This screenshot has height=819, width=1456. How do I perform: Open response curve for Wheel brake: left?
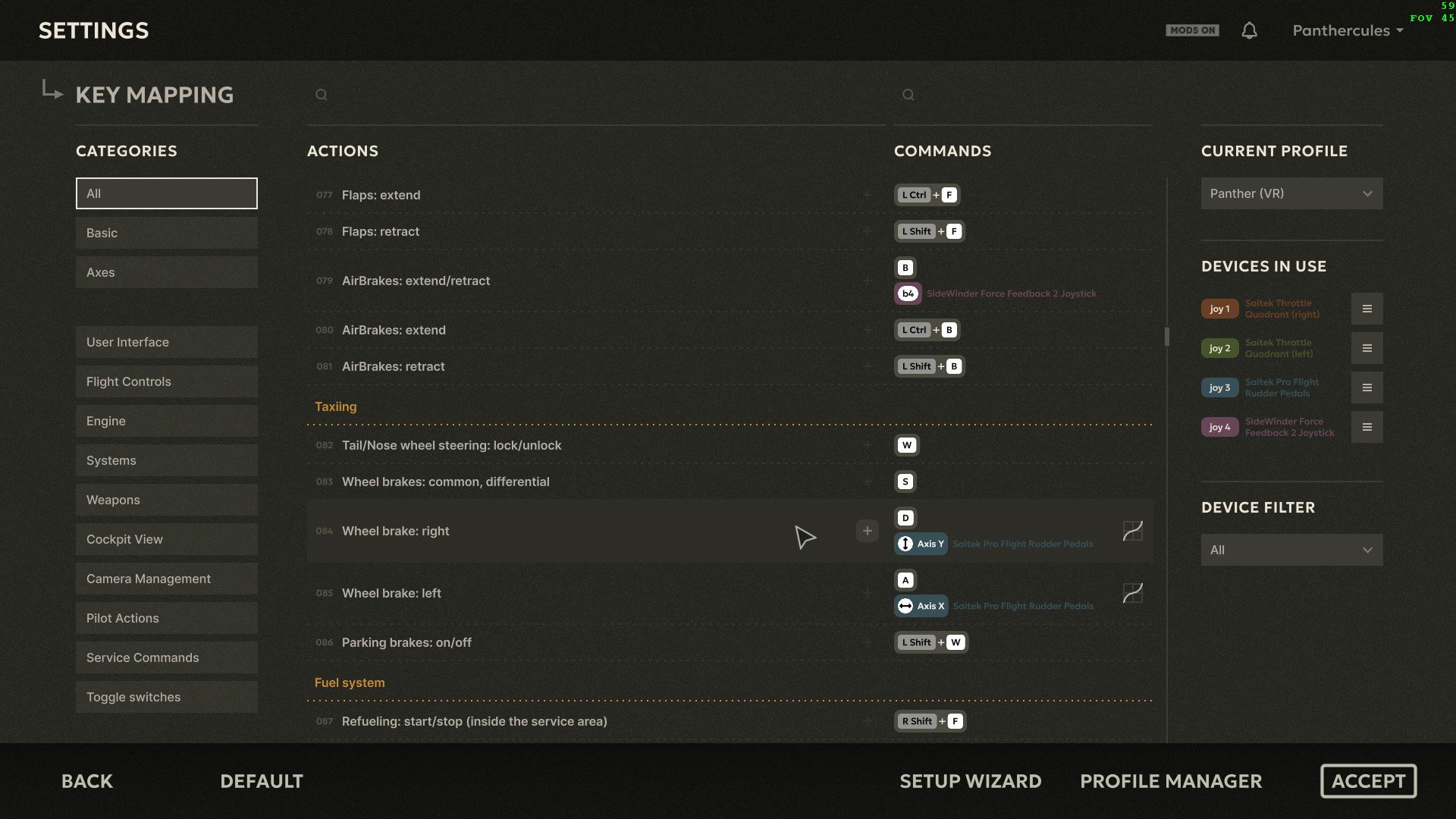1132,593
